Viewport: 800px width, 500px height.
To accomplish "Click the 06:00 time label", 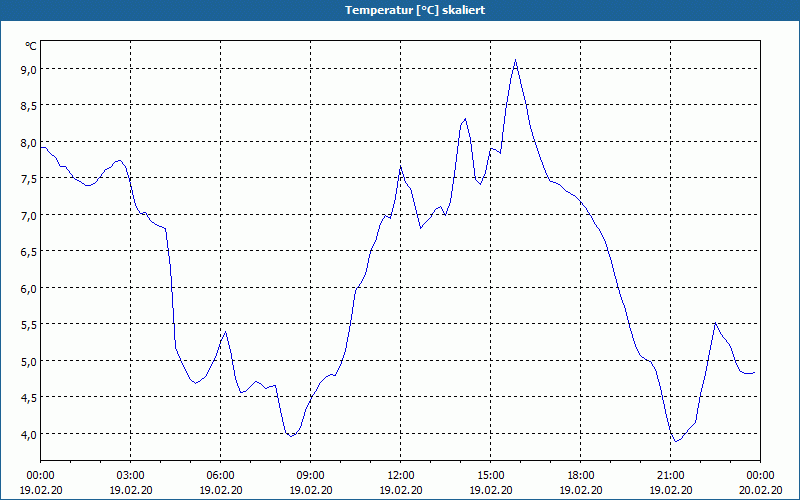I will pos(220,476).
